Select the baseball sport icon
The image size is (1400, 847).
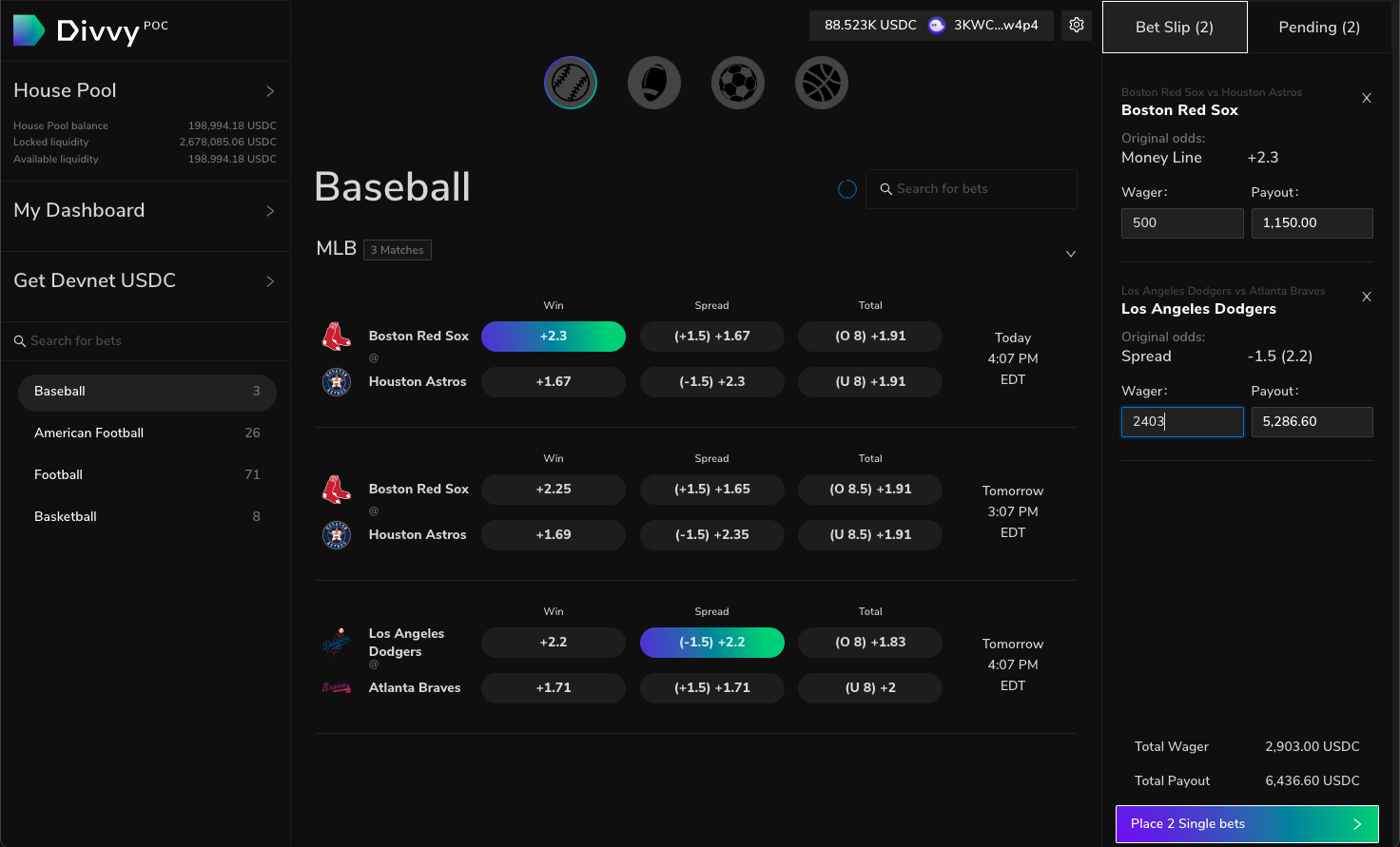coord(571,83)
